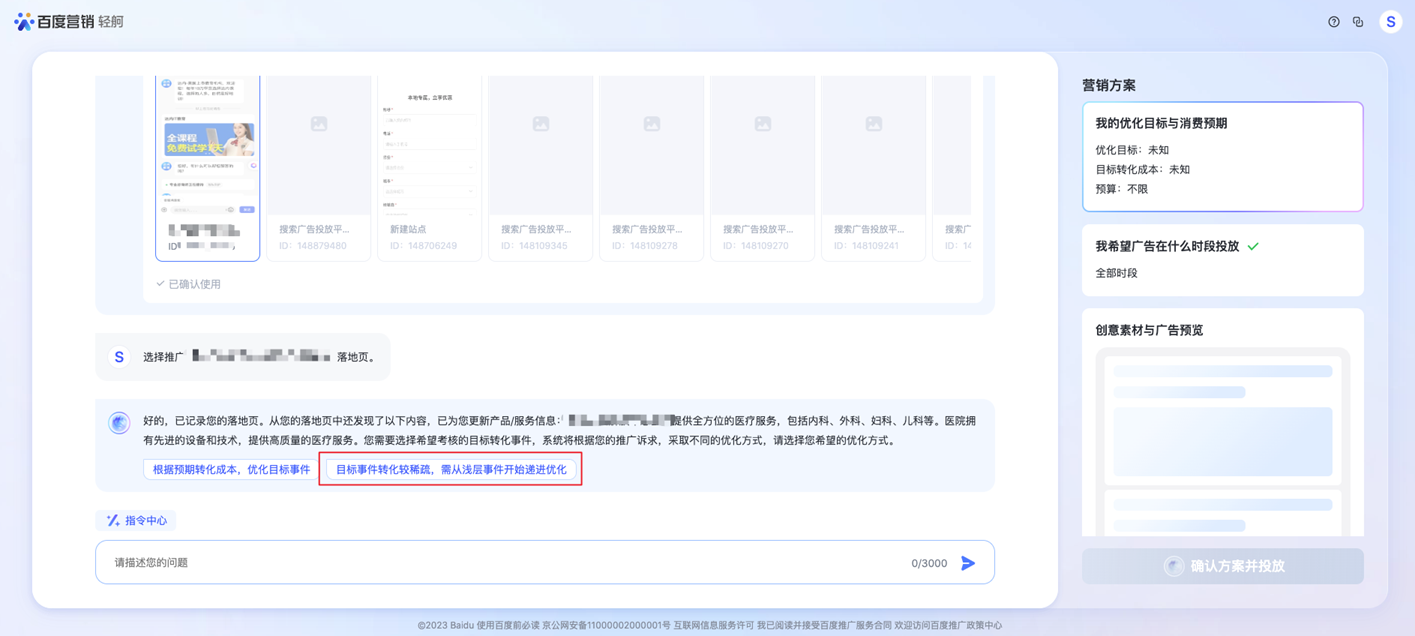Click the help question mark icon
Viewport: 1415px width, 636px height.
click(1333, 22)
